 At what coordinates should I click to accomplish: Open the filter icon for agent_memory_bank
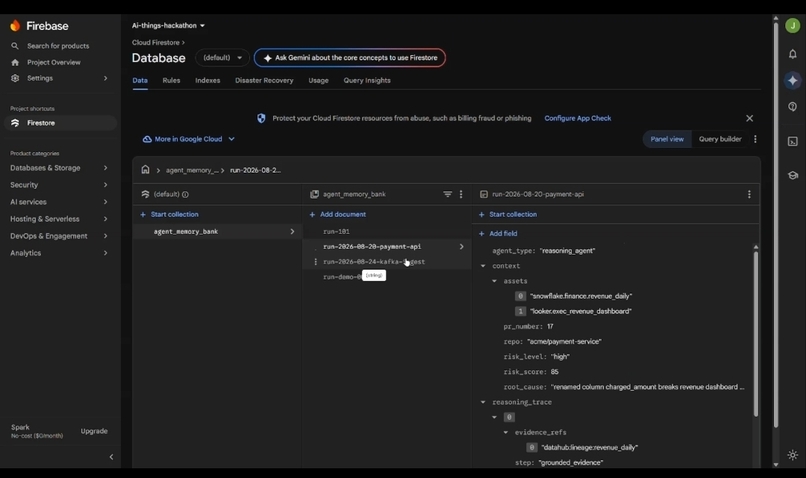tap(447, 194)
